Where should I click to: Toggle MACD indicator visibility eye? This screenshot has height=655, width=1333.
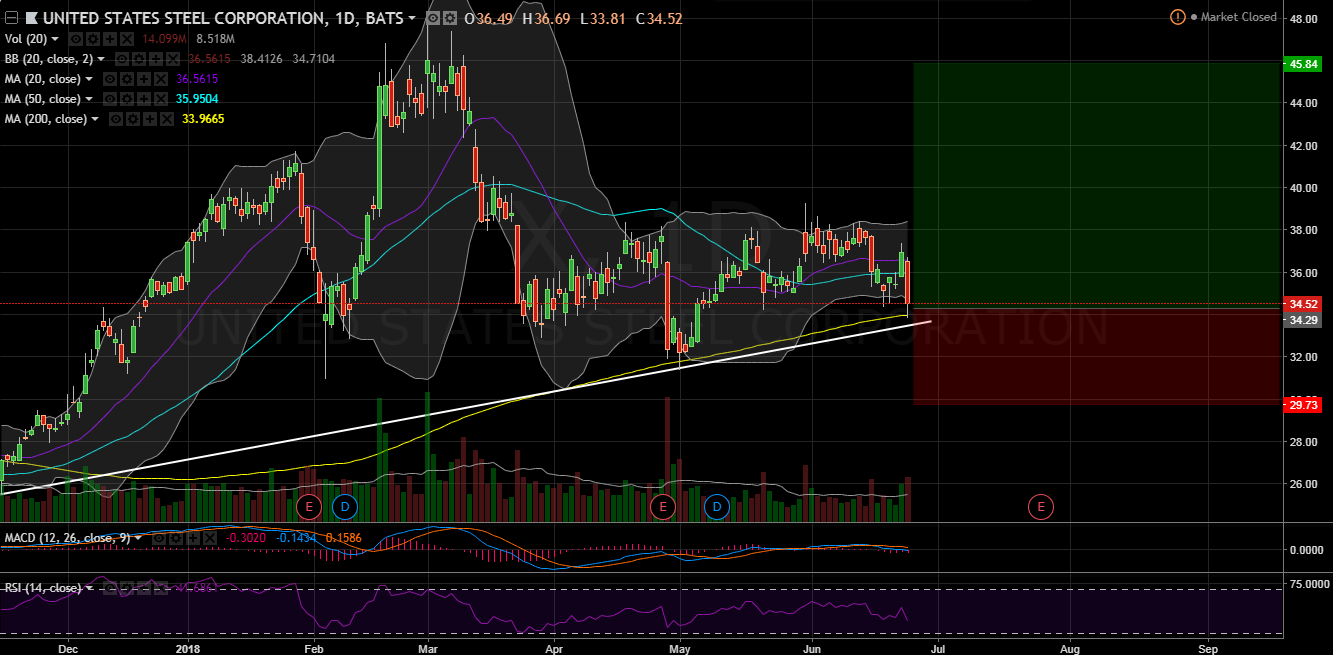click(x=159, y=538)
